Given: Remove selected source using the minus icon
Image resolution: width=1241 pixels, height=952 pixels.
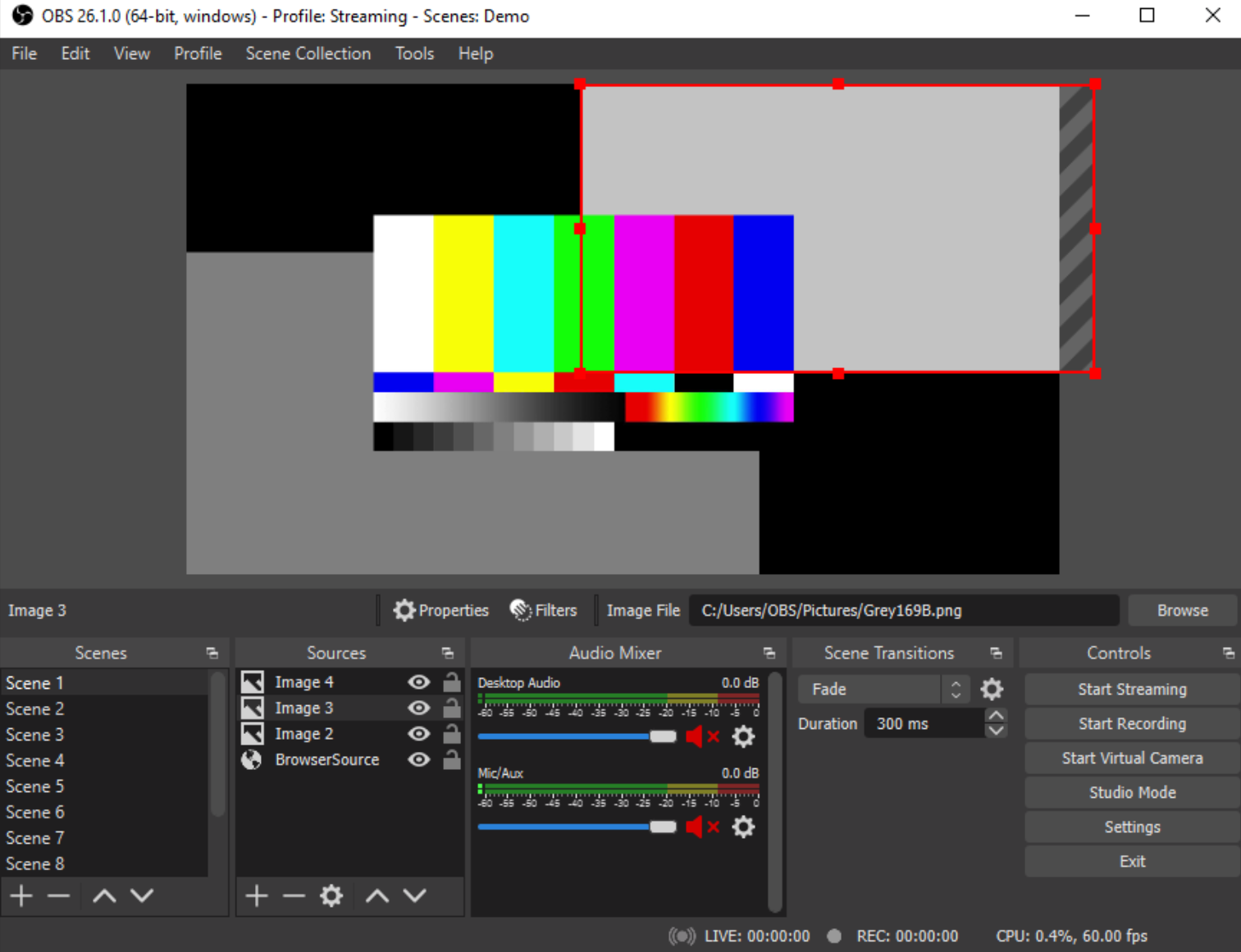Looking at the screenshot, I should (293, 895).
